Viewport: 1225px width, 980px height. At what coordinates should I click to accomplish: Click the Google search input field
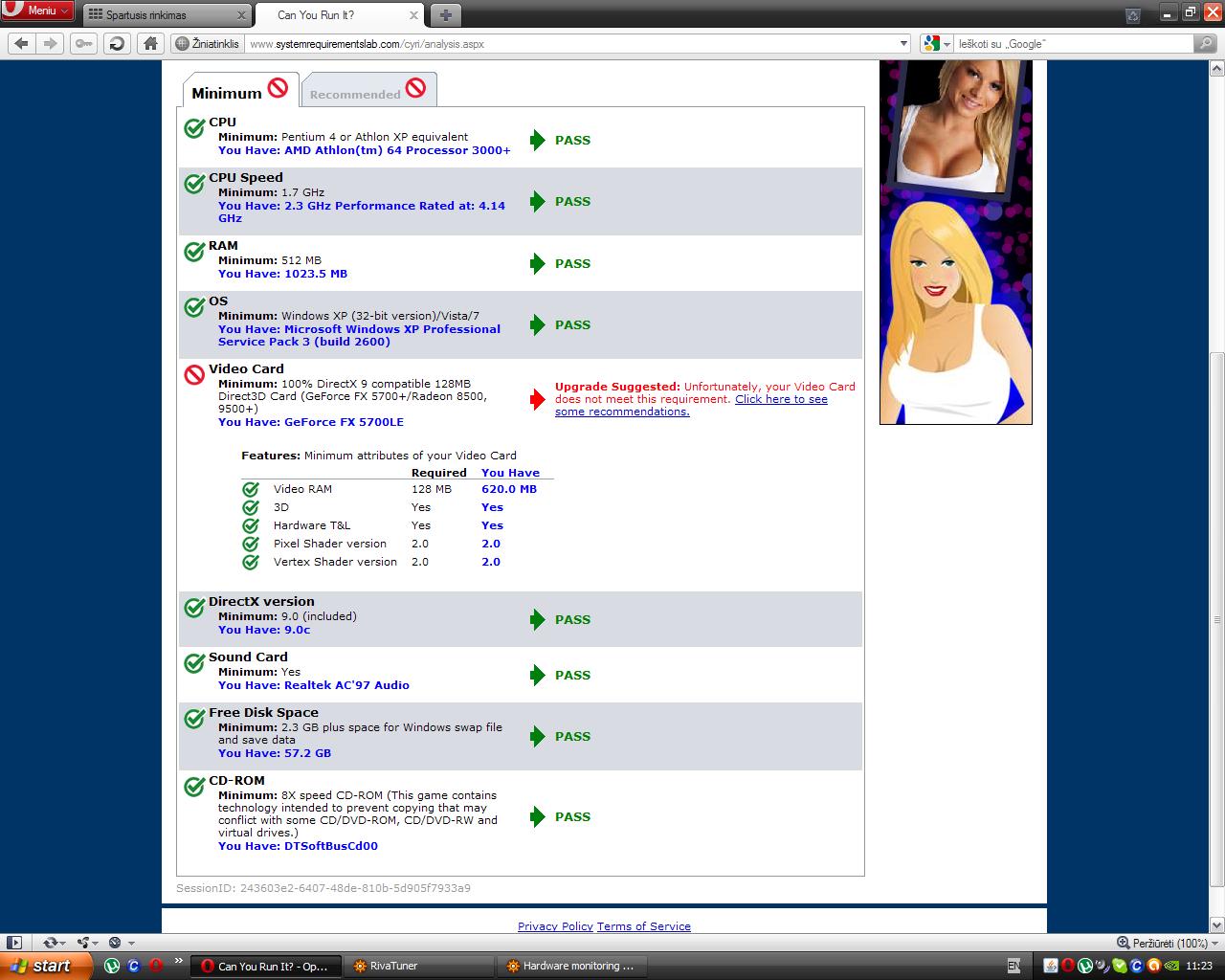click(x=1074, y=44)
